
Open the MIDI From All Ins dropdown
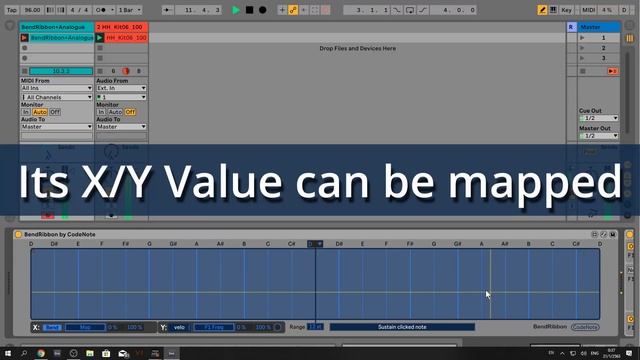tap(57, 88)
